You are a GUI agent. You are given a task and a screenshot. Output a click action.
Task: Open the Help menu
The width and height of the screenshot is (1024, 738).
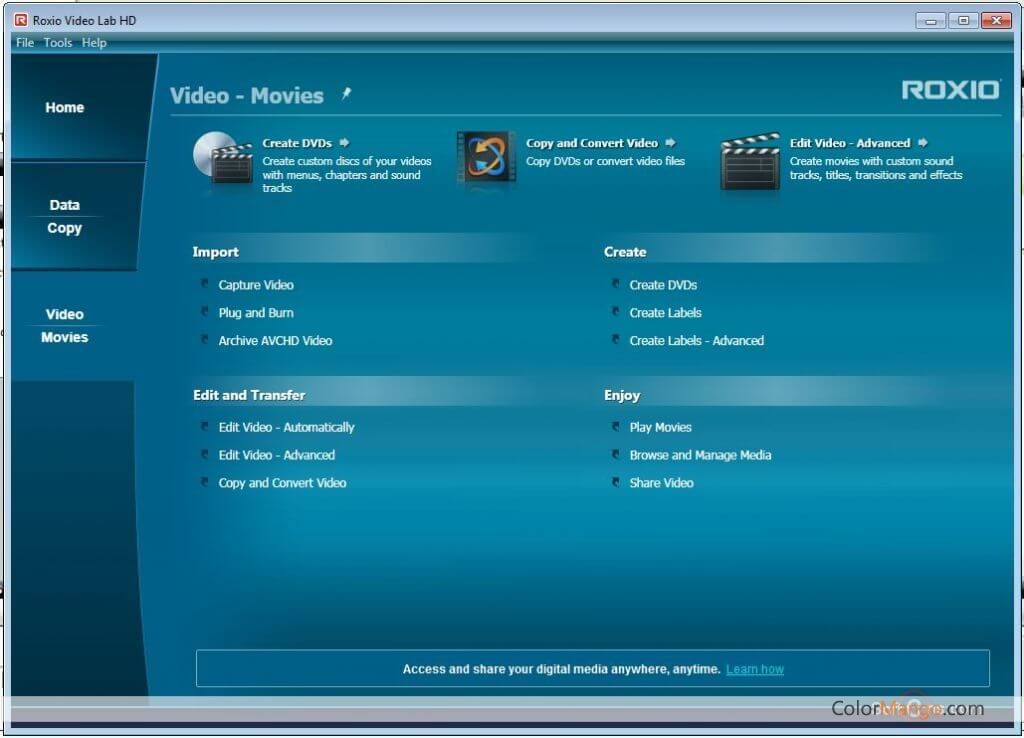coord(94,42)
